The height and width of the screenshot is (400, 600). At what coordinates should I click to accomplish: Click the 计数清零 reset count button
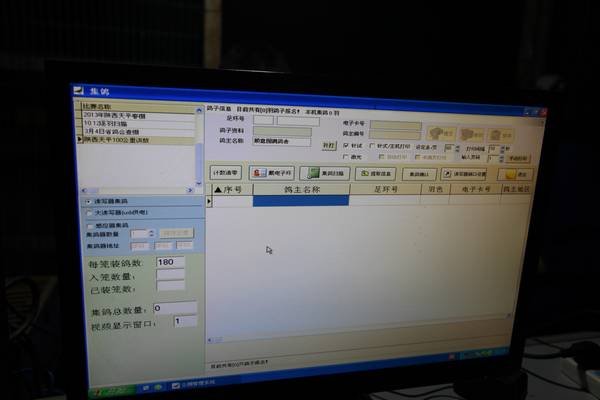click(x=224, y=172)
